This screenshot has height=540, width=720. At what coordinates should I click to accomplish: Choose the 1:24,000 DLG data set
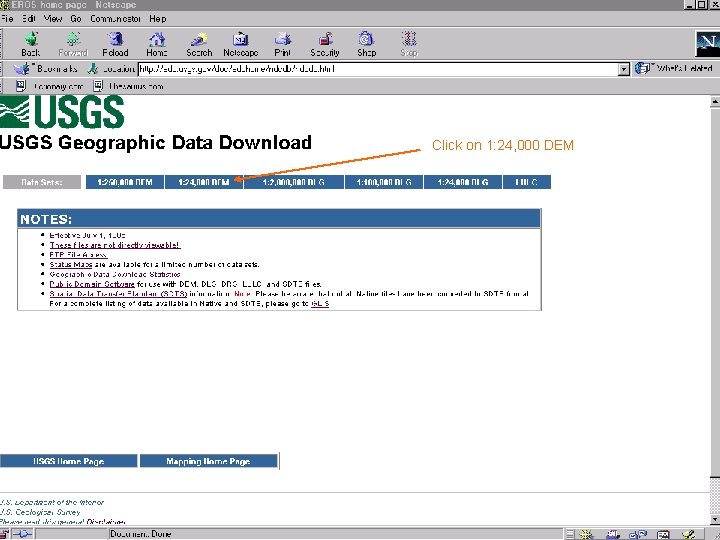(x=463, y=182)
